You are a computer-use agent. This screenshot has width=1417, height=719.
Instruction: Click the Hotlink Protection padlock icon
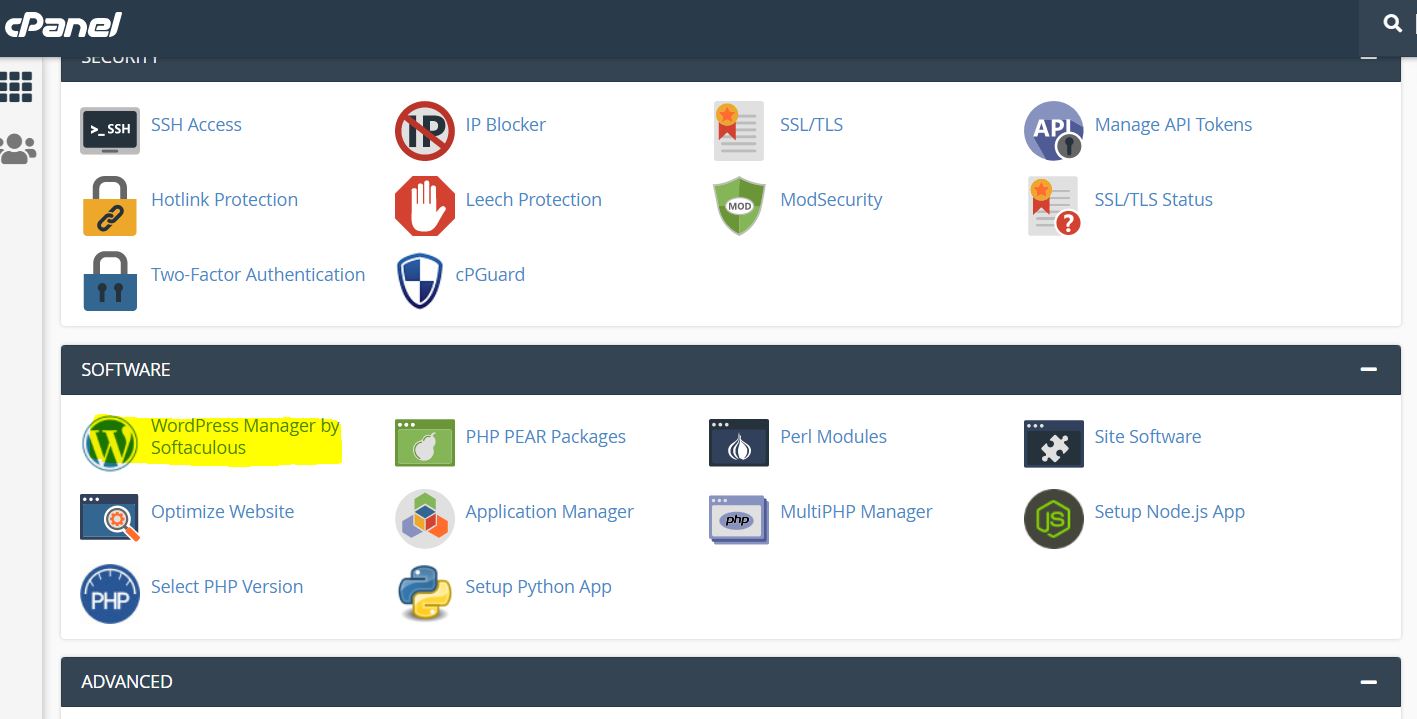[110, 205]
